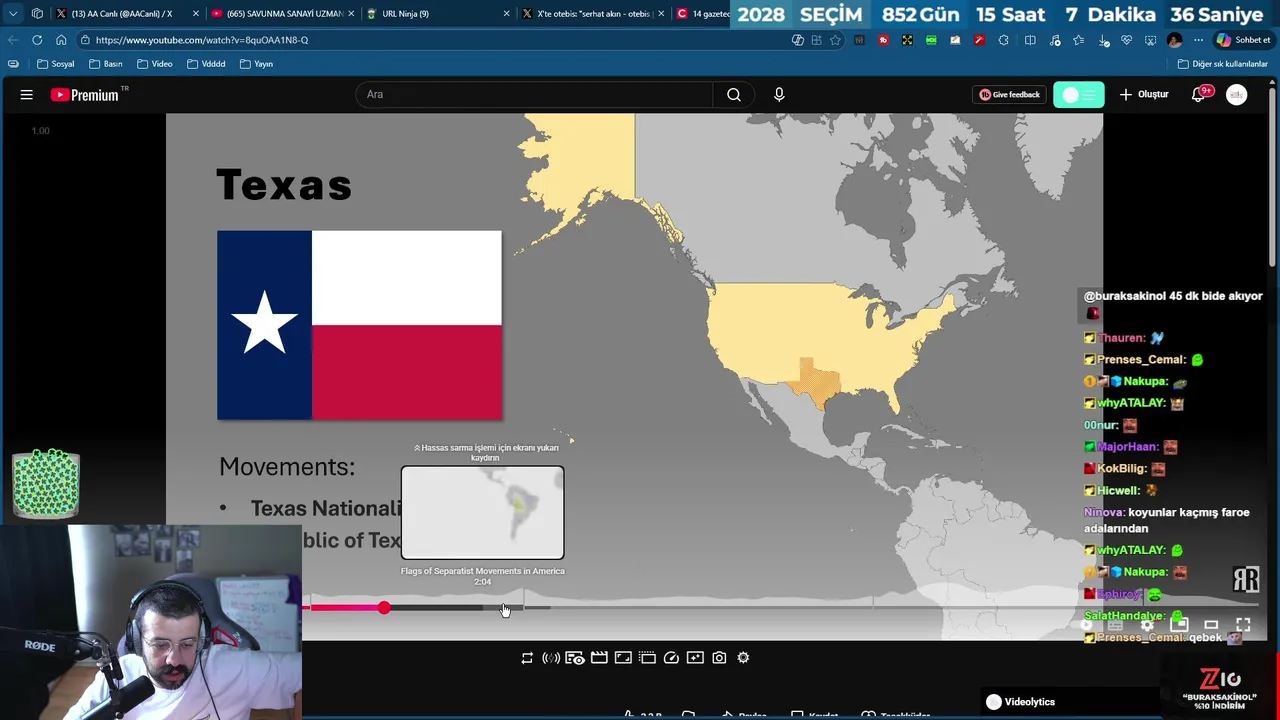Screen dimensions: 1280x720
Task: Toggle the teal switch beside Give feedback
Action: (1078, 95)
